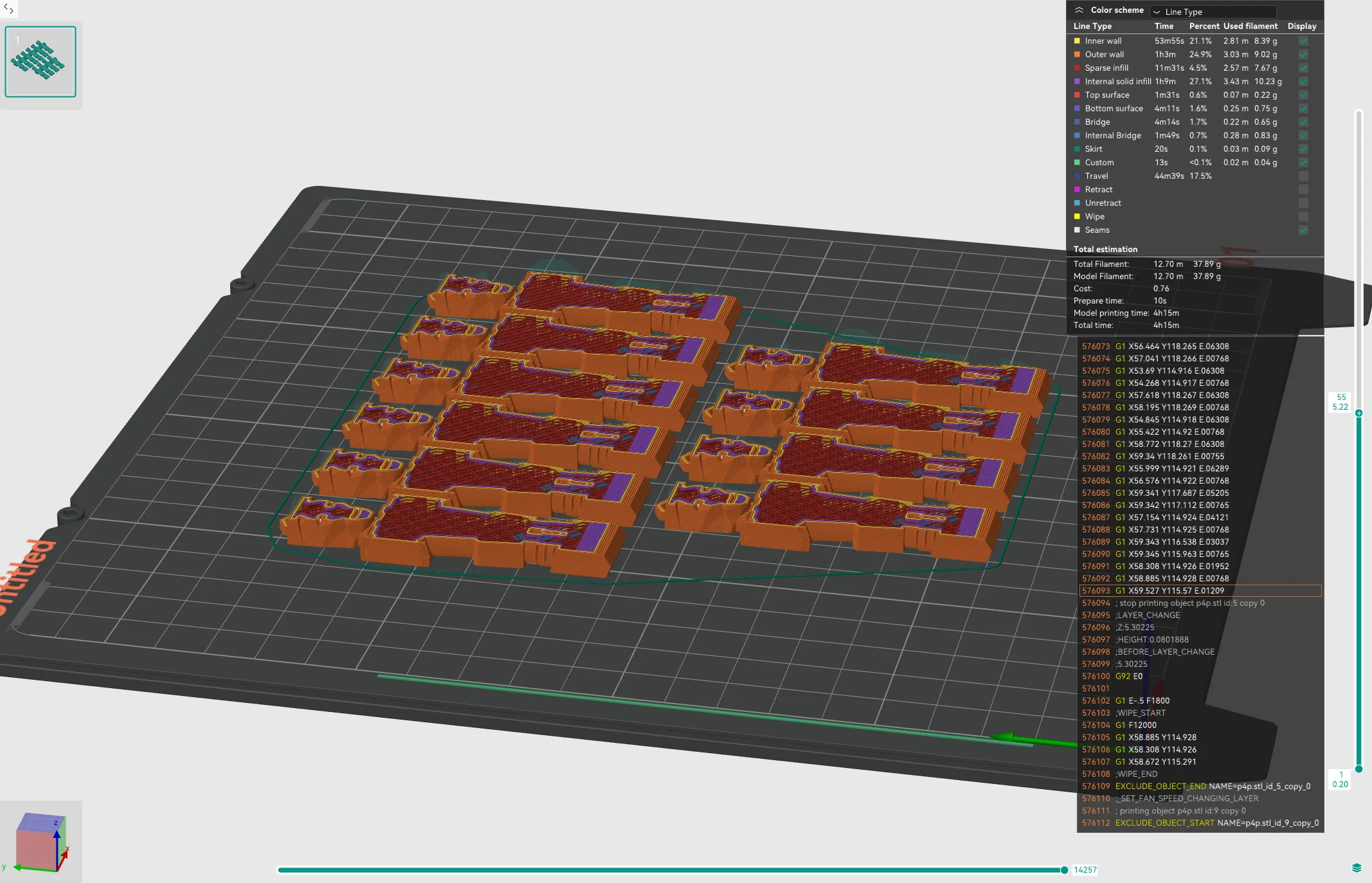1372x883 pixels.
Task: Click the Skirt color swatch
Action: 1077,149
